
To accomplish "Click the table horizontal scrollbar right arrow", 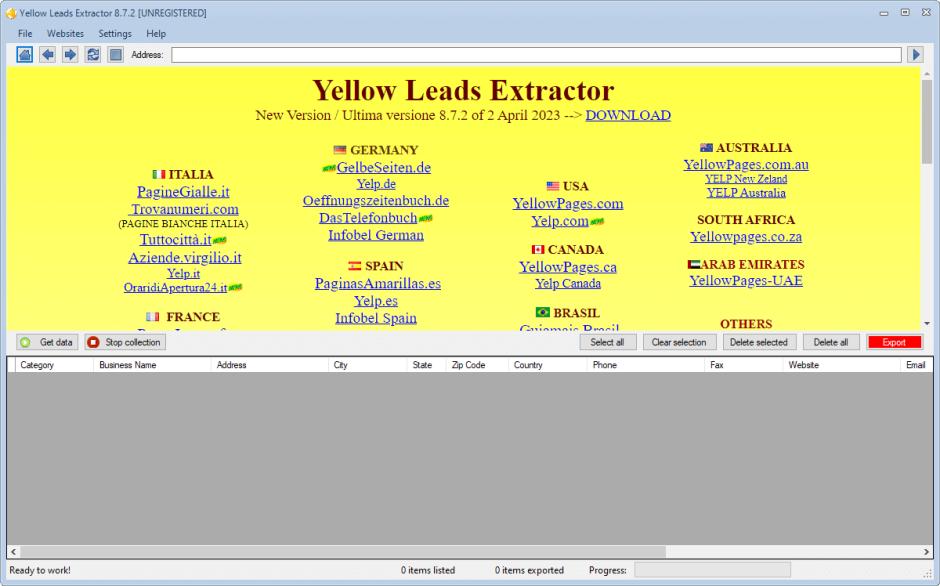I will [x=926, y=552].
